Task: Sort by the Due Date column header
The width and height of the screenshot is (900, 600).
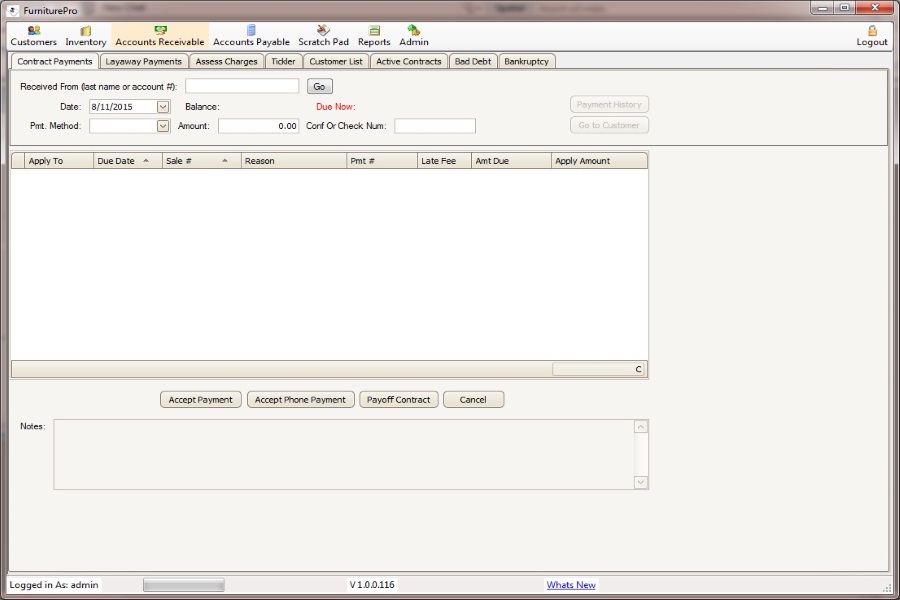Action: coord(128,161)
